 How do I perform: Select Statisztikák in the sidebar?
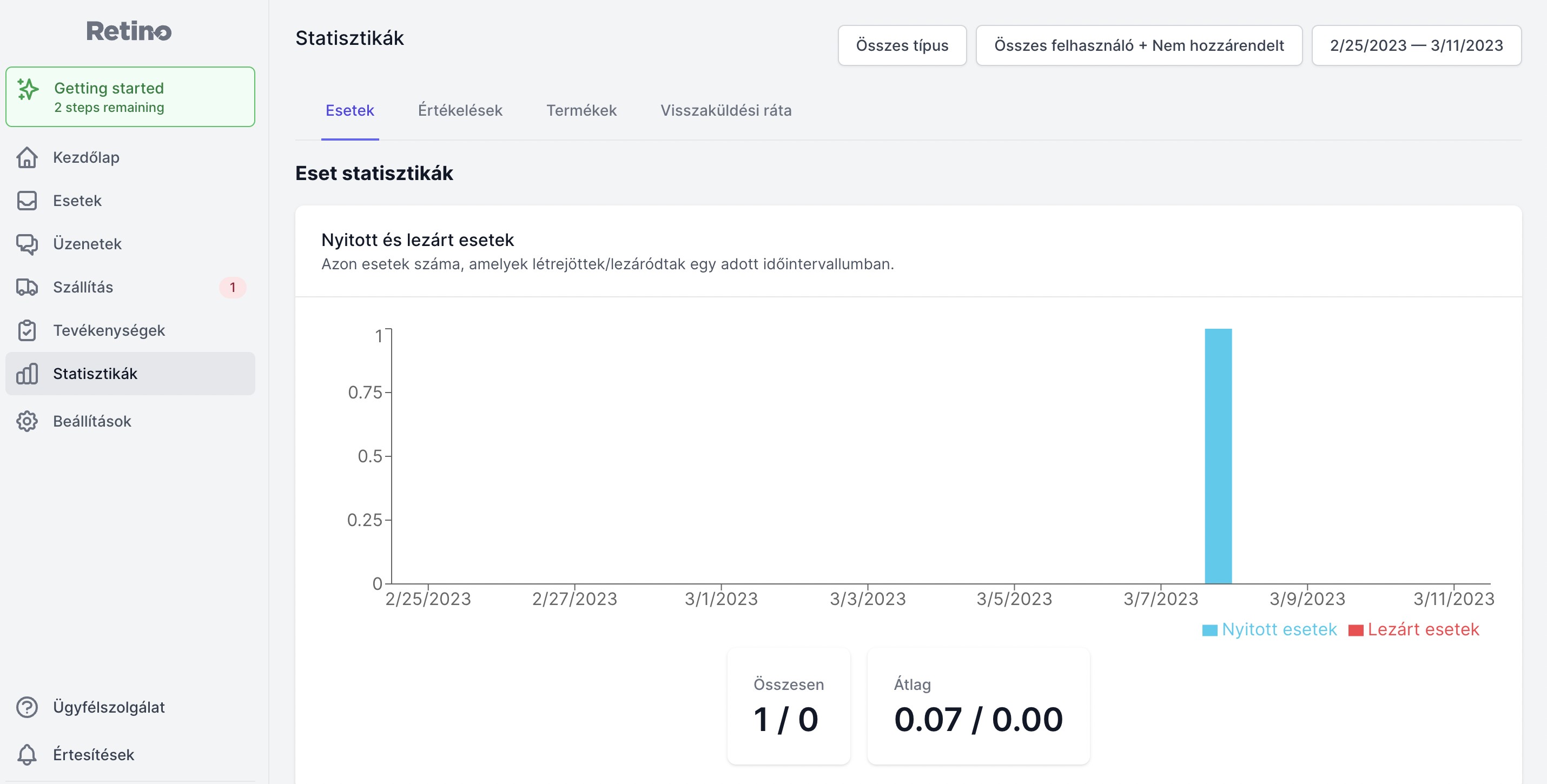click(x=130, y=374)
